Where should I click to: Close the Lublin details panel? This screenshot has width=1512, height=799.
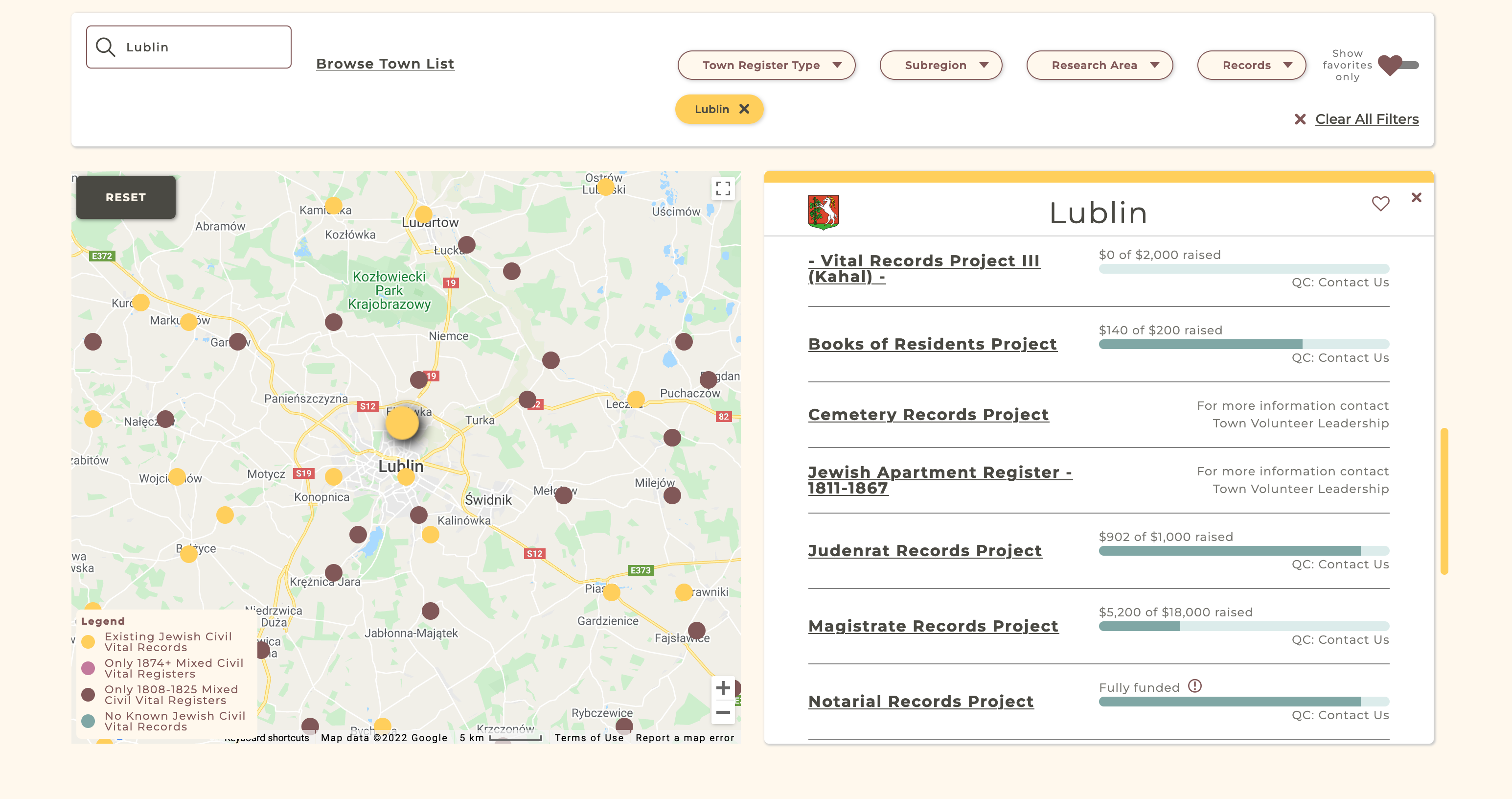pos(1416,198)
